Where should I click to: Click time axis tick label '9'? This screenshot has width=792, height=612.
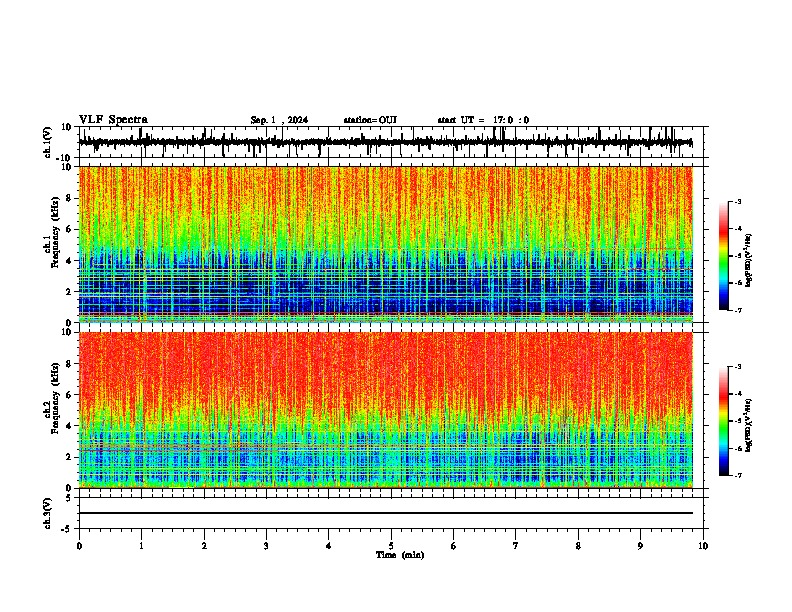[640, 546]
